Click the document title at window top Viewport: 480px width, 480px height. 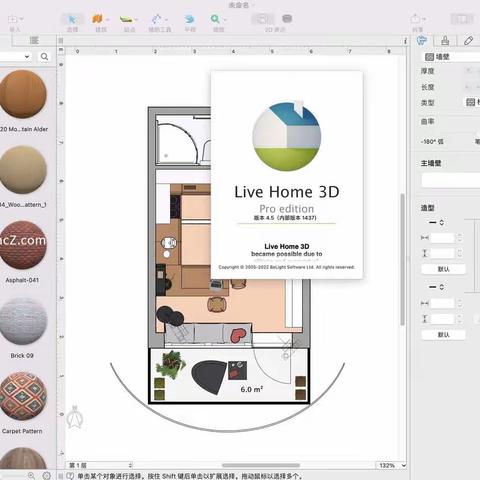tap(239, 5)
